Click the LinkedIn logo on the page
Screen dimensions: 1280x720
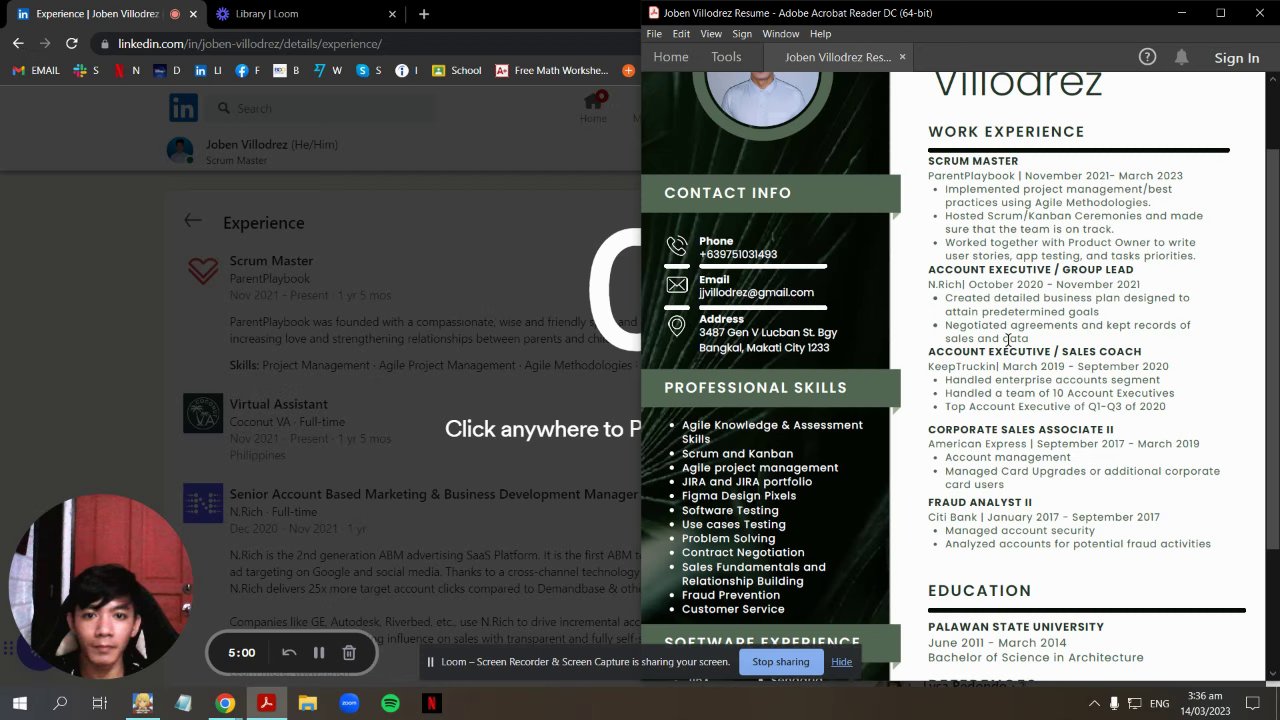coord(183,107)
